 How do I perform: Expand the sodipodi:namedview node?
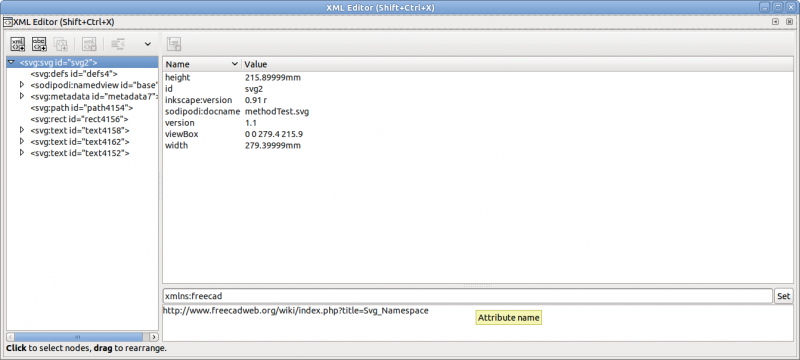click(x=22, y=85)
